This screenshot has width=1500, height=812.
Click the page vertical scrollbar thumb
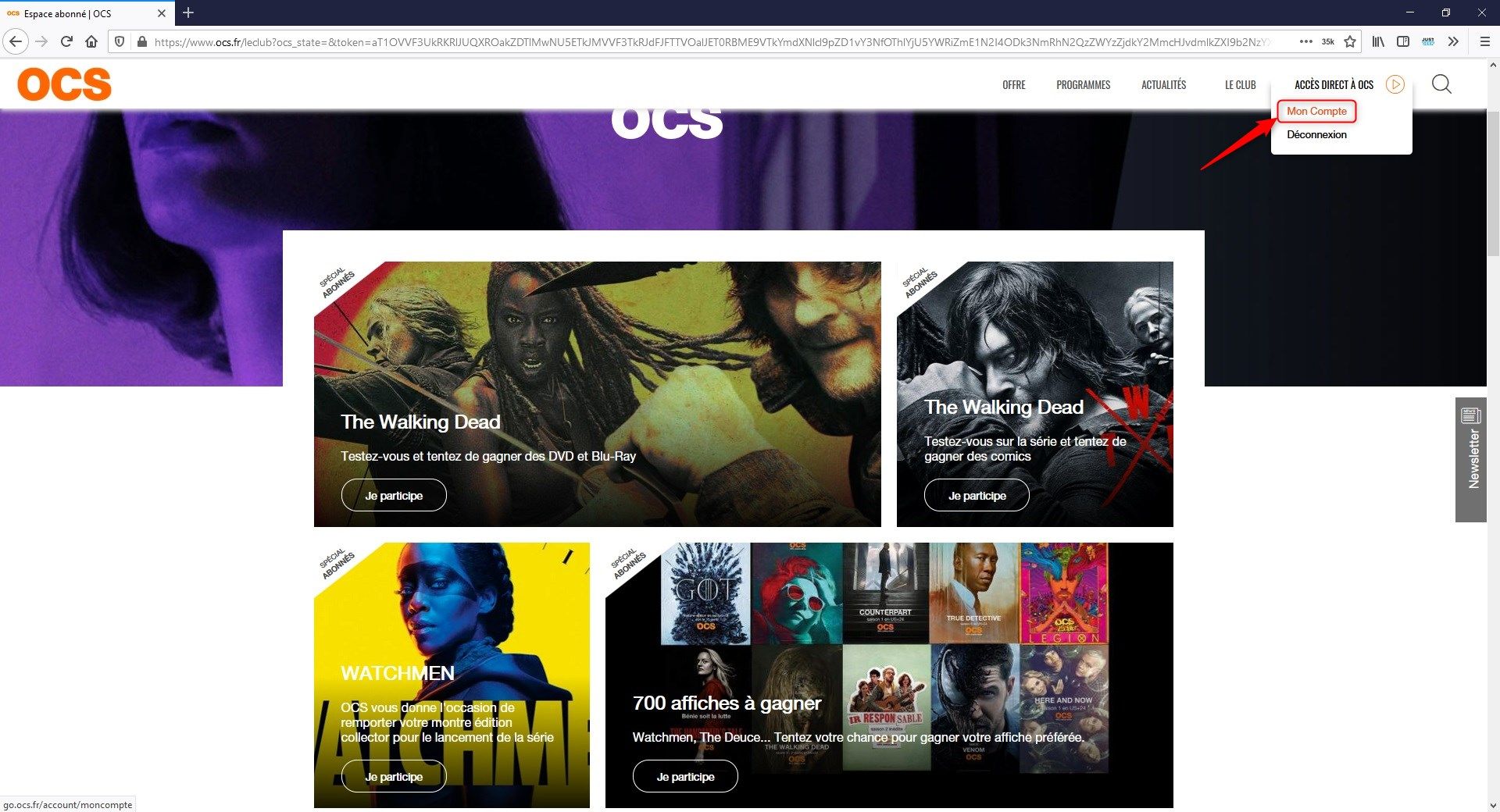[x=1493, y=183]
